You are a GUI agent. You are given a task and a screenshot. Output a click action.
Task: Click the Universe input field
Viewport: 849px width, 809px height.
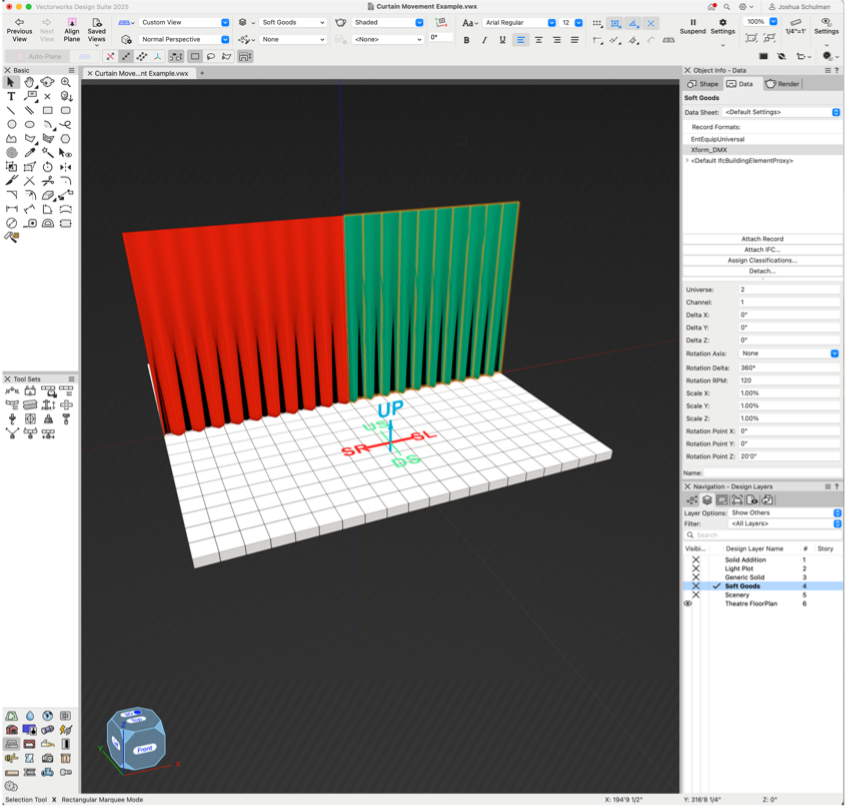point(789,290)
